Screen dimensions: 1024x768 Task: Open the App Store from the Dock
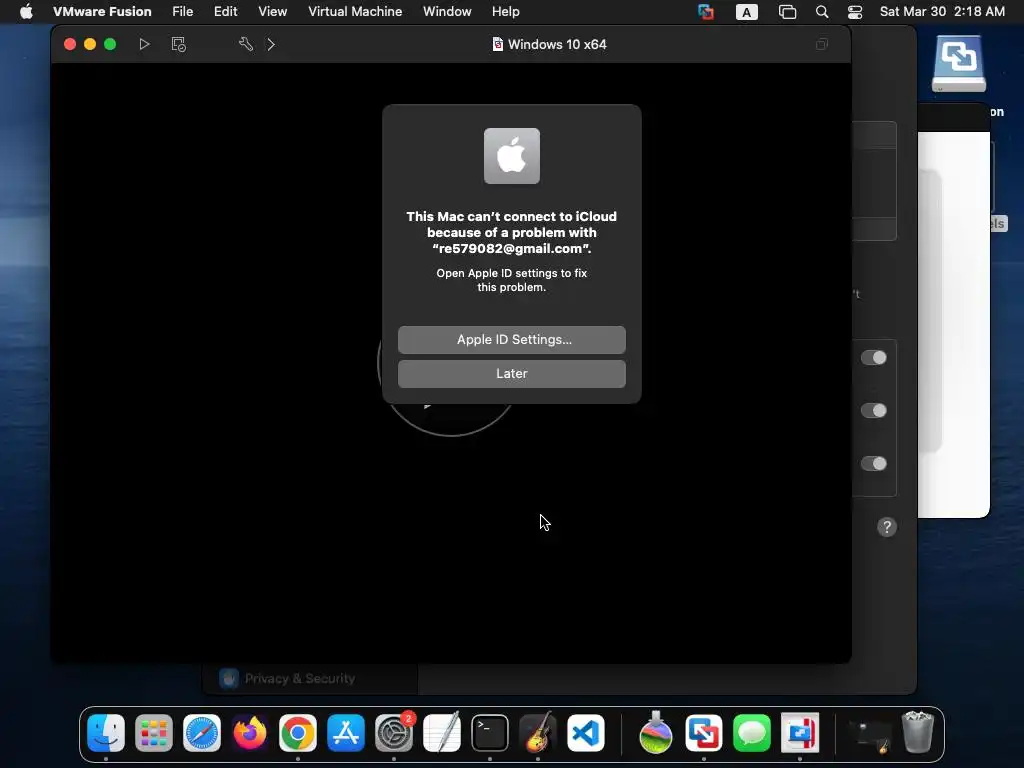pos(345,733)
